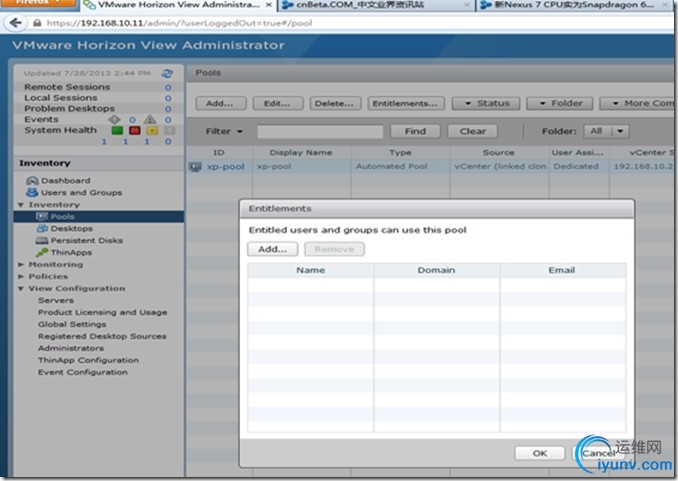The width and height of the screenshot is (678, 481).
Task: Click the Problem Desktops entry
Action: click(70, 109)
